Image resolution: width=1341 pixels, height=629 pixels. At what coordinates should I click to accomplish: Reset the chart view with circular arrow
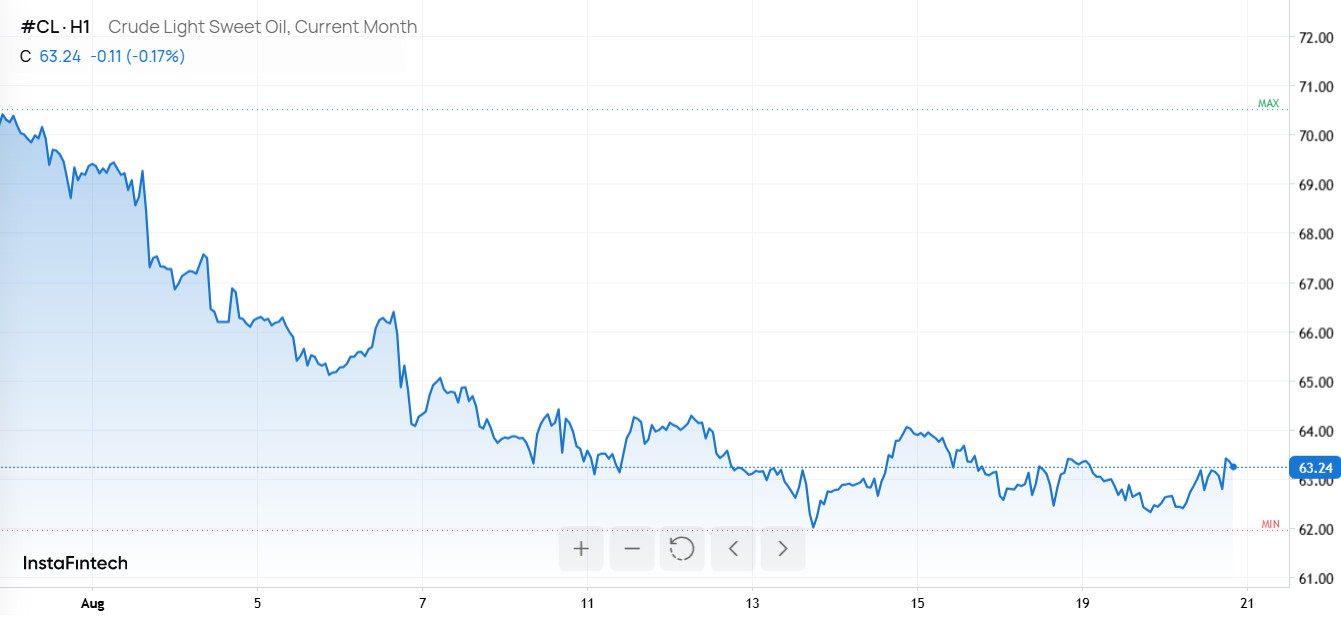682,548
